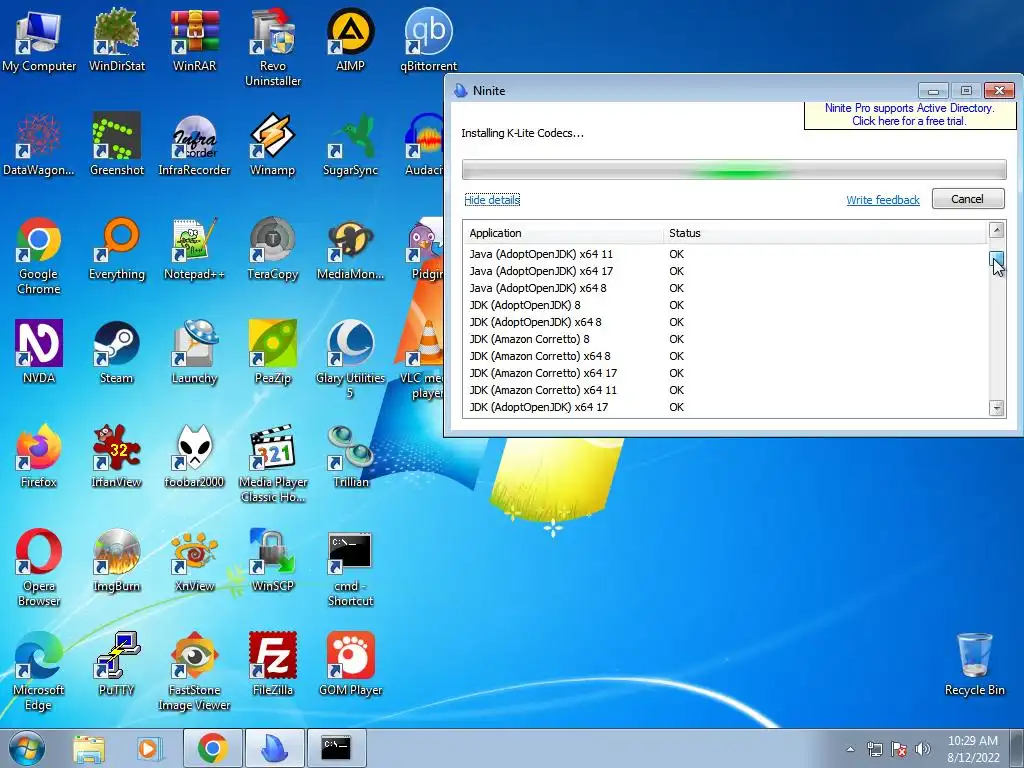Select the Glary Utilities 5 icon
1024x768 pixels.
(x=350, y=360)
